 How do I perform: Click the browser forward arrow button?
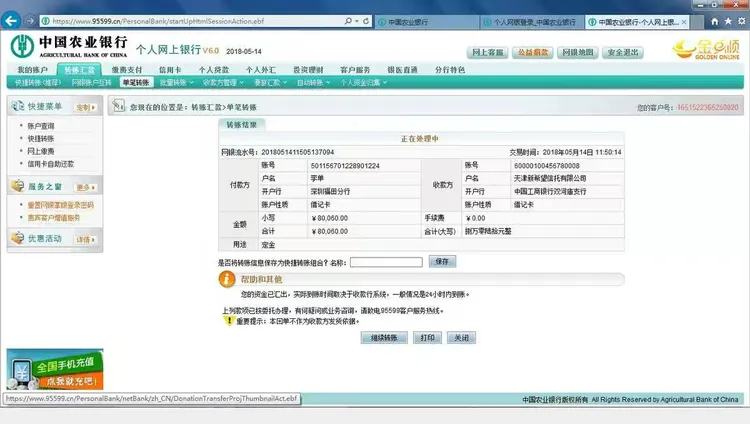tap(30, 21)
